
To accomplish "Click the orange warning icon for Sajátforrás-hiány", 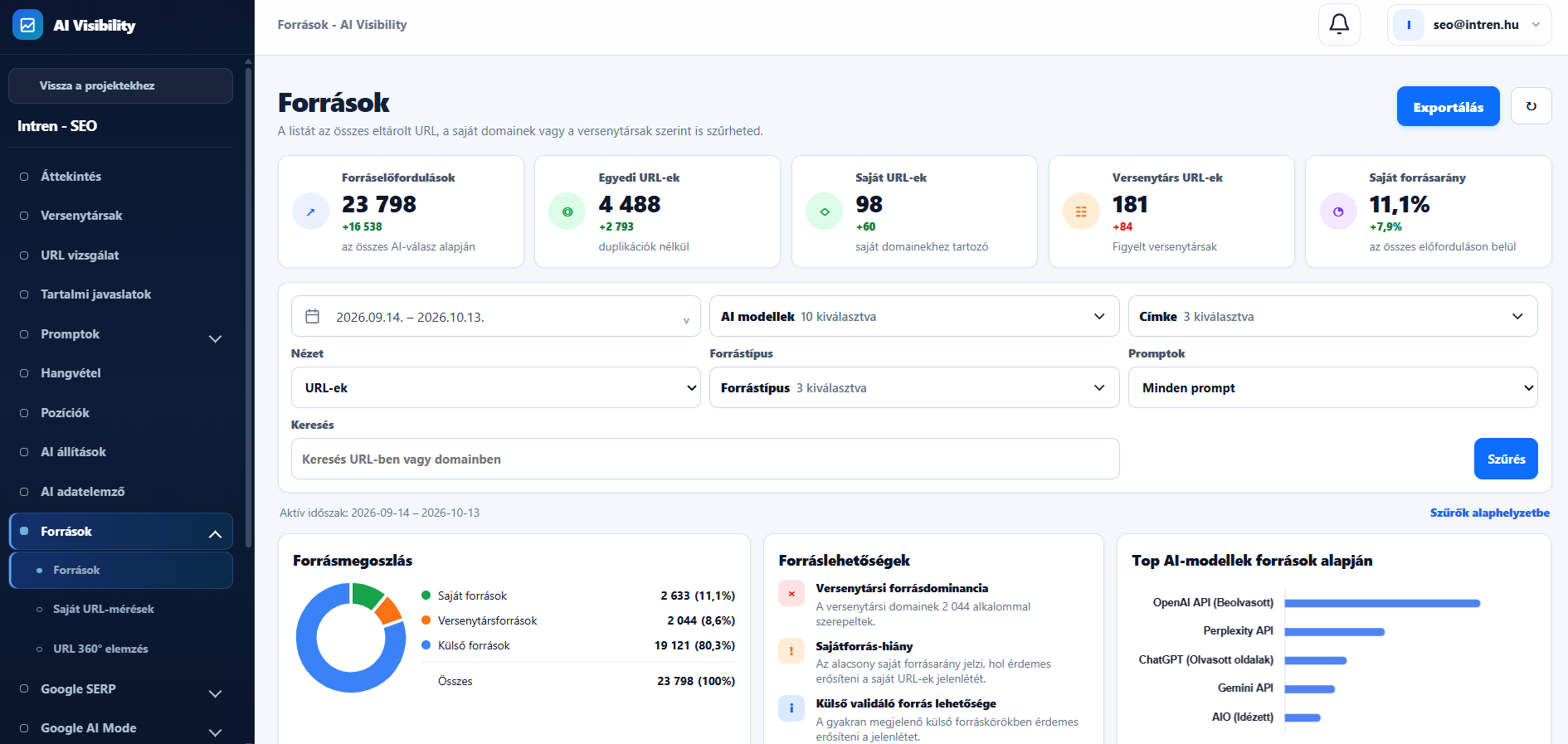I will (791, 651).
